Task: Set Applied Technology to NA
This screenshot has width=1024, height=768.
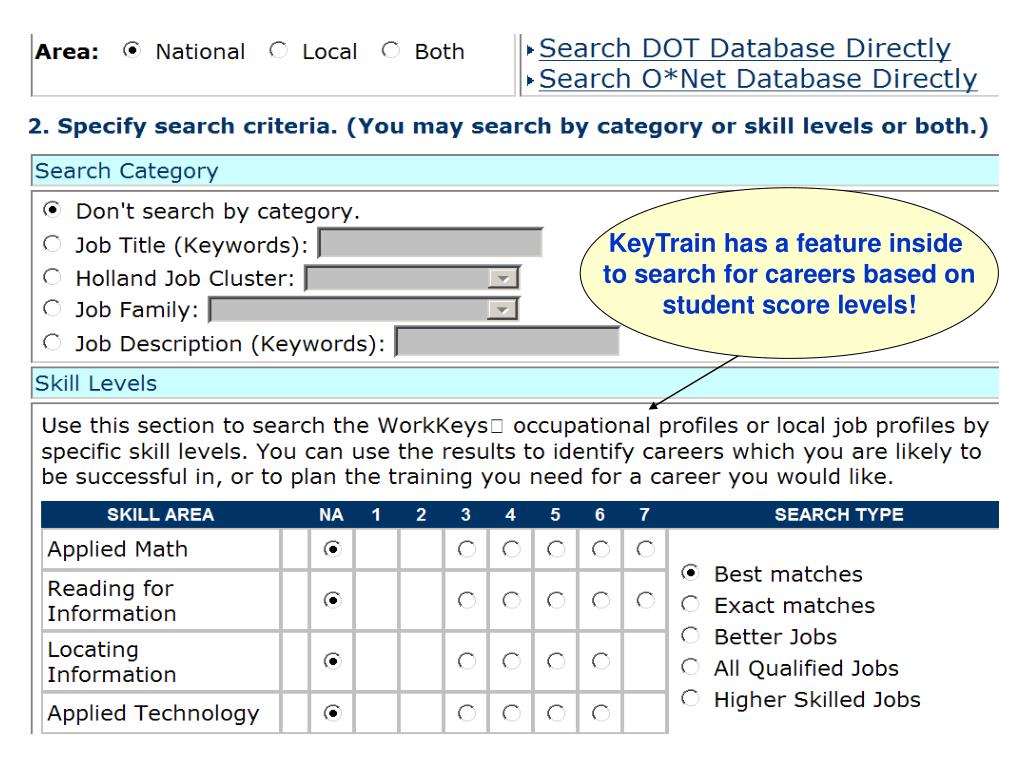Action: (332, 712)
